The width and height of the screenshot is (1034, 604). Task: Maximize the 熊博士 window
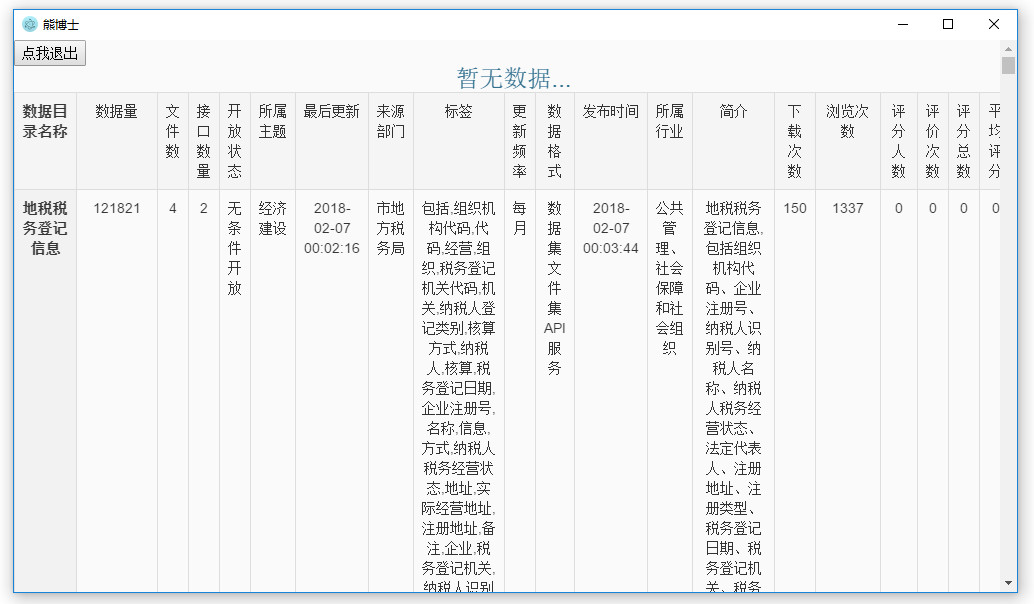click(x=948, y=24)
